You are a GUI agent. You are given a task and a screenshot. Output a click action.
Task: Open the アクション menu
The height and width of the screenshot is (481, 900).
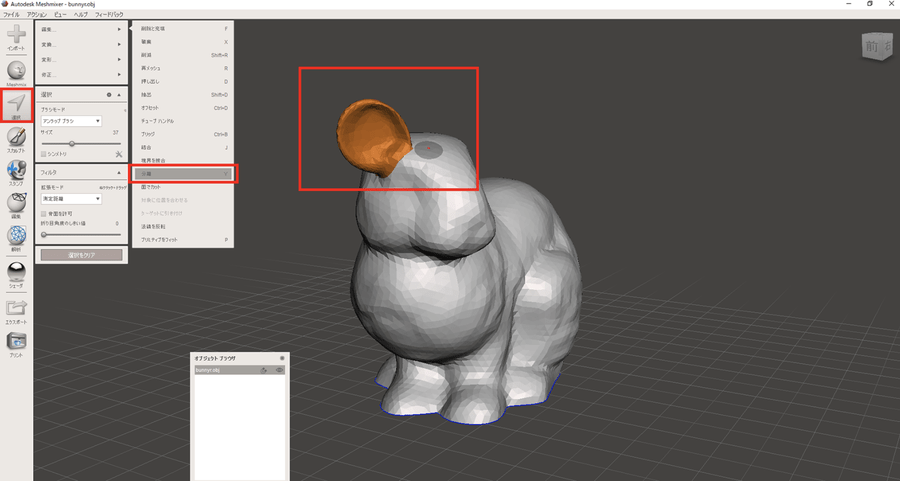point(37,14)
